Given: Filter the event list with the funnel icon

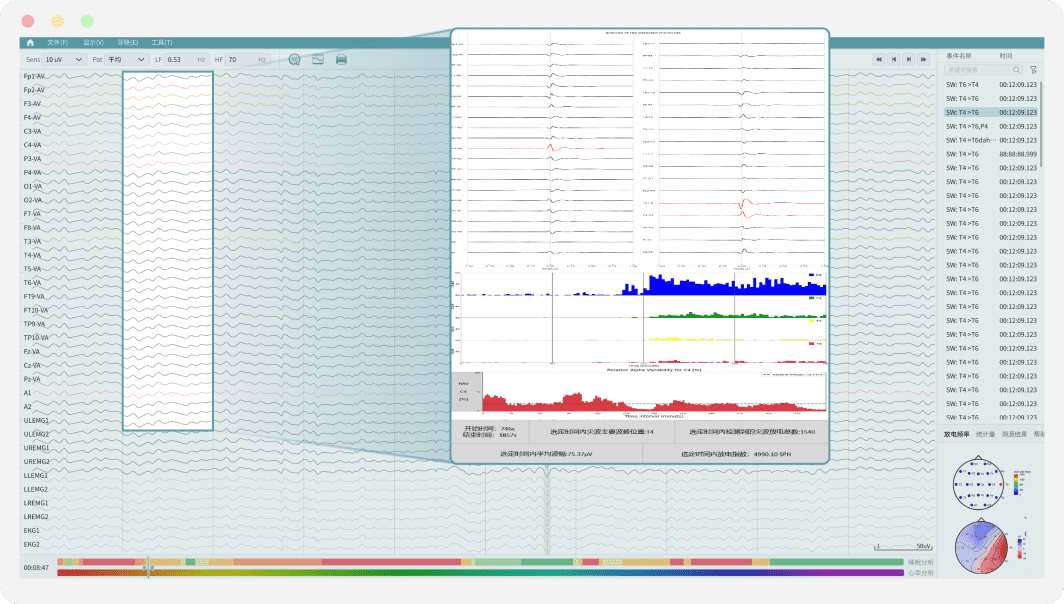Looking at the screenshot, I should point(1033,70).
